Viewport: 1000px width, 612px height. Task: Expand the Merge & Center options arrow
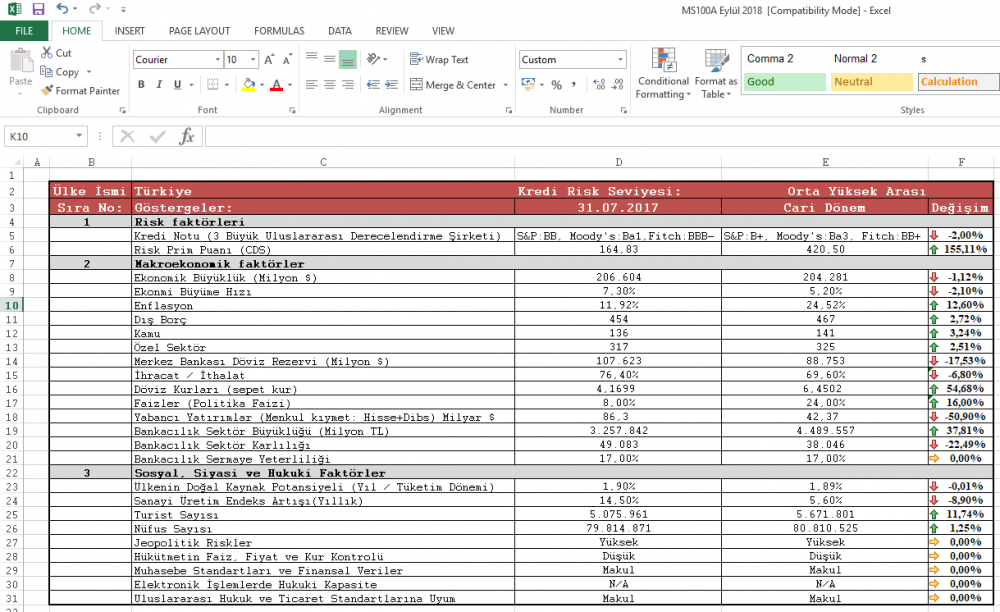point(506,85)
